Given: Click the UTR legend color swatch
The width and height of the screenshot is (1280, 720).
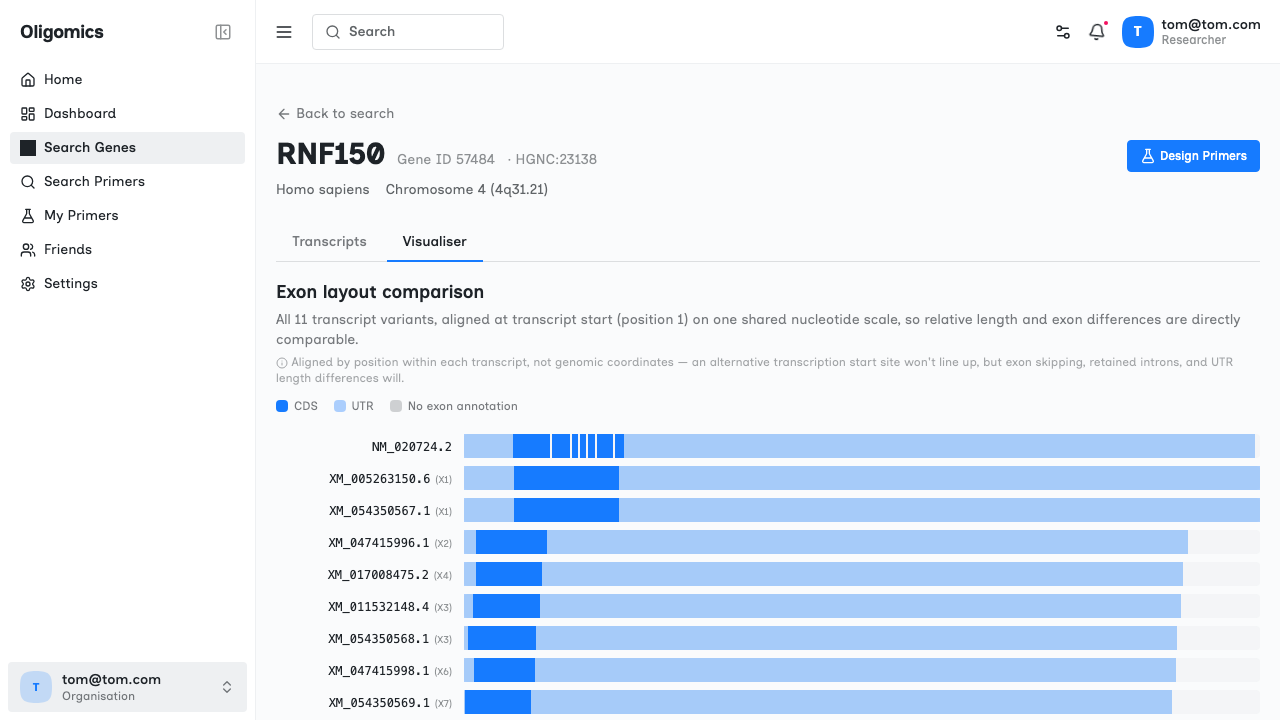Looking at the screenshot, I should (x=340, y=406).
